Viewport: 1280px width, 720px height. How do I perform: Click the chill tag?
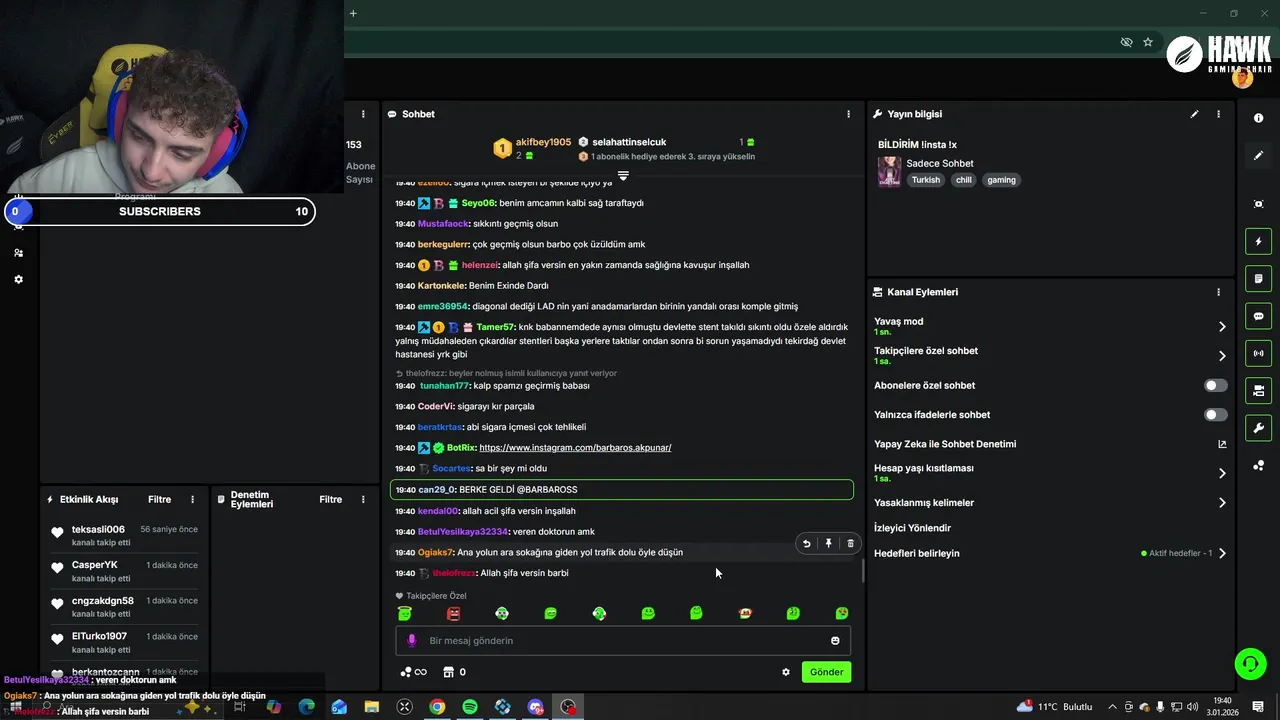tap(963, 180)
